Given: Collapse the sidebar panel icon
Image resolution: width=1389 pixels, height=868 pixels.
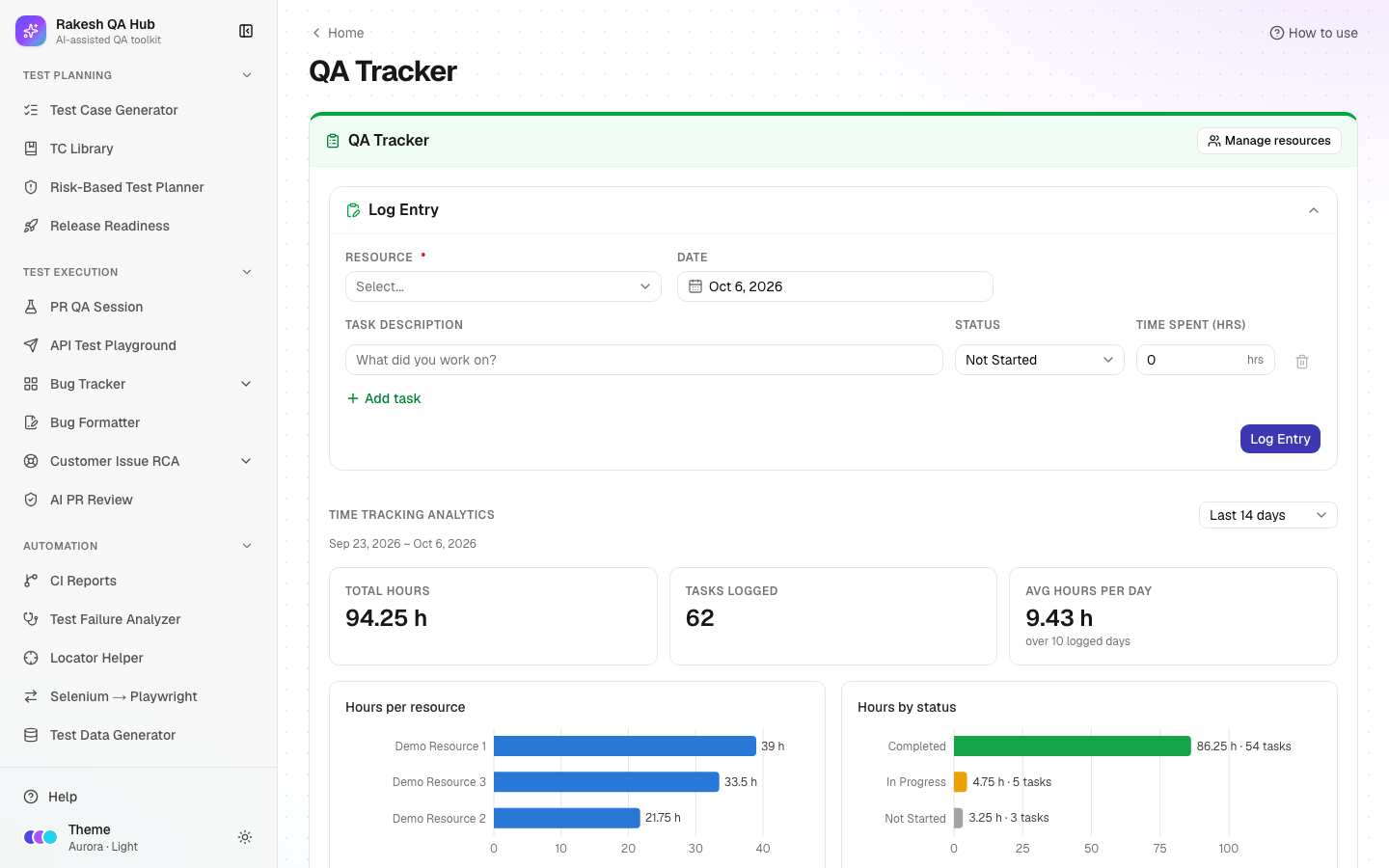Looking at the screenshot, I should tap(246, 31).
